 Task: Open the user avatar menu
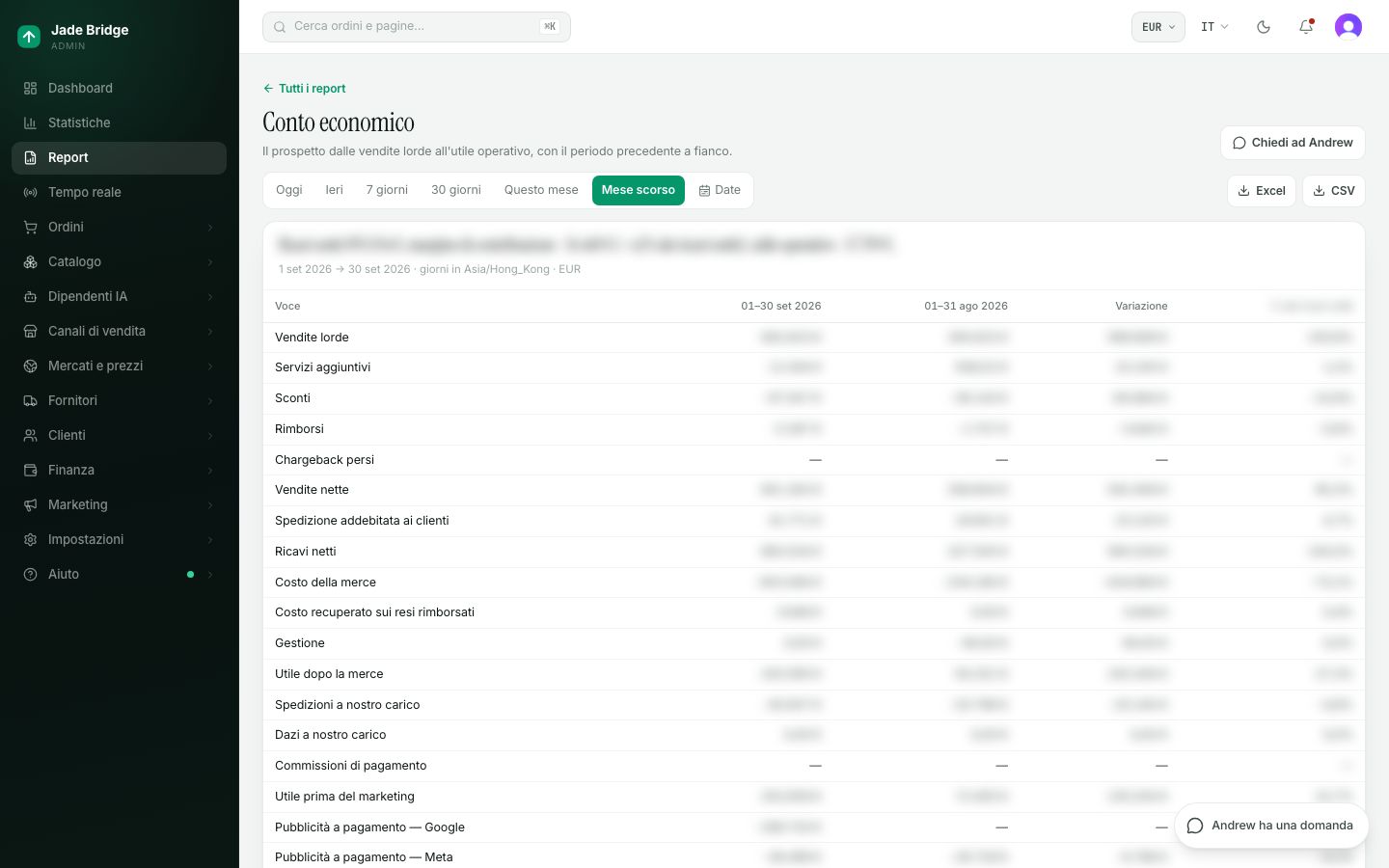tap(1348, 27)
